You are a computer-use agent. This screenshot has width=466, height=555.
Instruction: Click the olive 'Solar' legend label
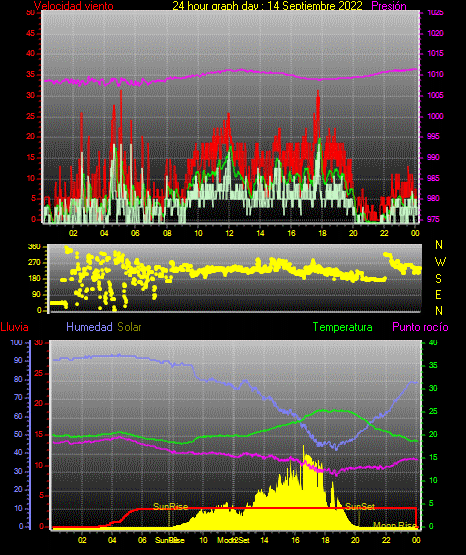[x=130, y=327]
